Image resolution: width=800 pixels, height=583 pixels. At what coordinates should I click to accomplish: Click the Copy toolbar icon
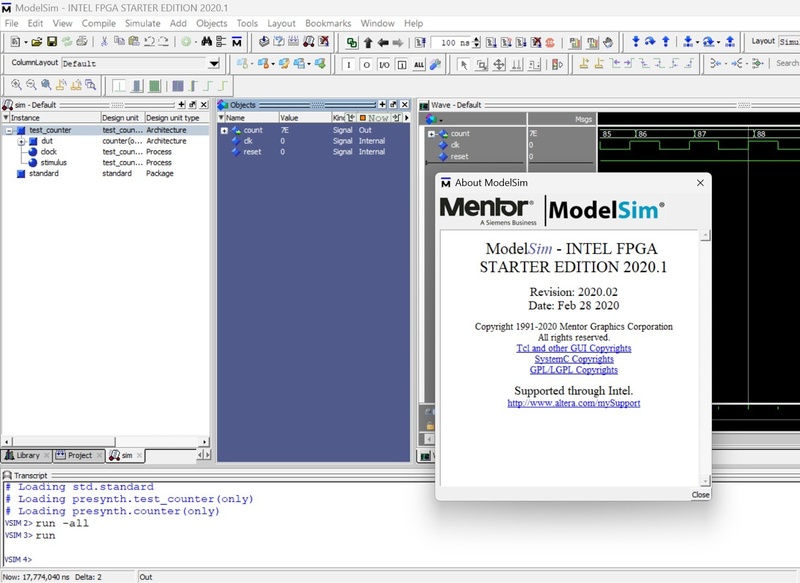(x=119, y=41)
